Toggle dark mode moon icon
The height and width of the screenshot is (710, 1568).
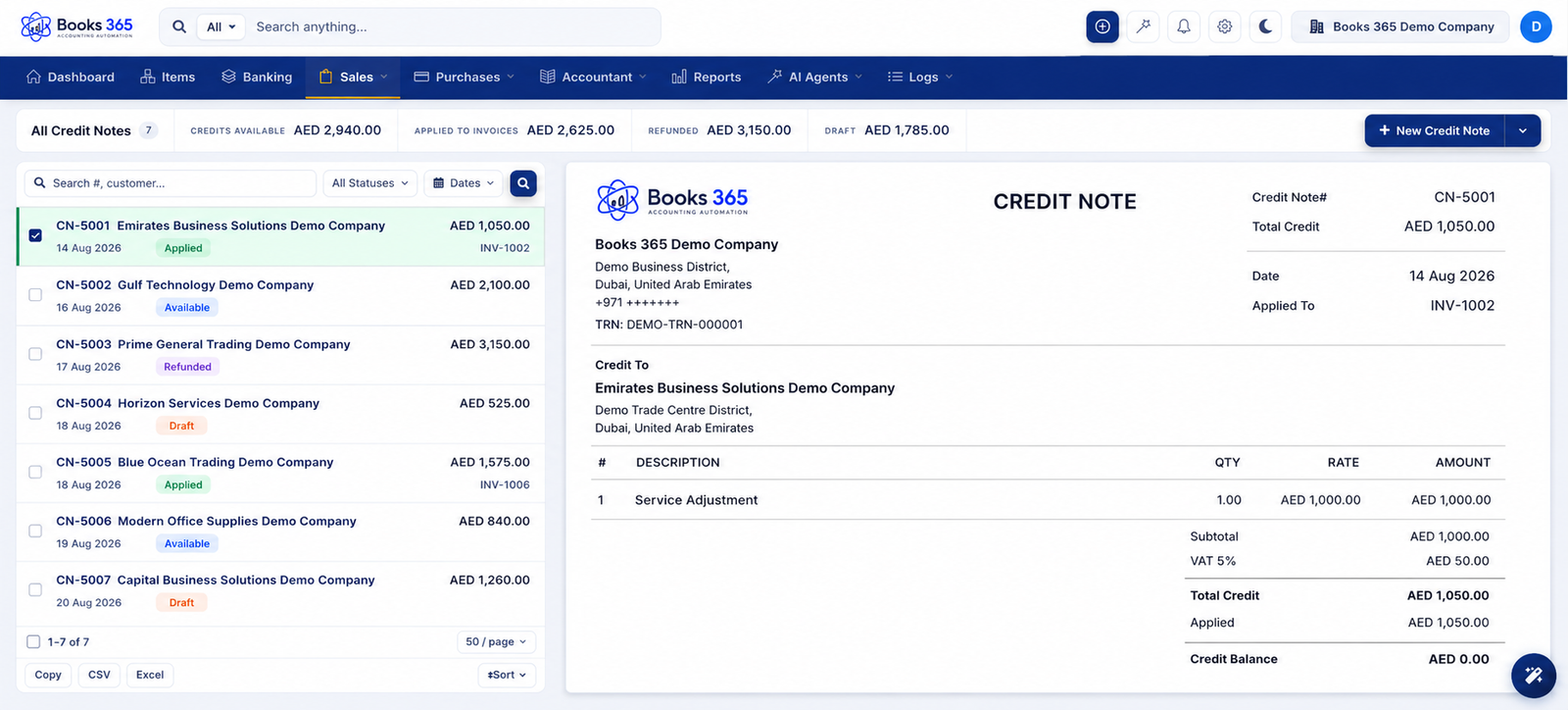click(x=1265, y=26)
